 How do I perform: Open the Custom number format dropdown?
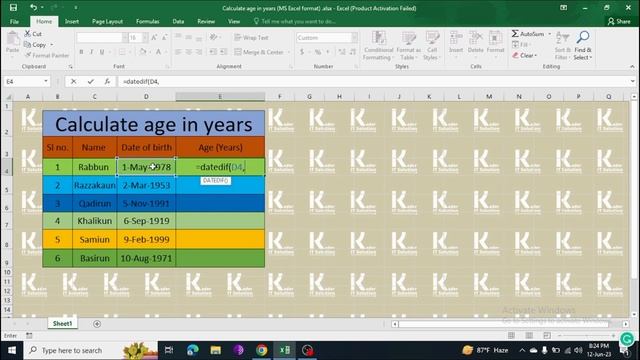(354, 38)
